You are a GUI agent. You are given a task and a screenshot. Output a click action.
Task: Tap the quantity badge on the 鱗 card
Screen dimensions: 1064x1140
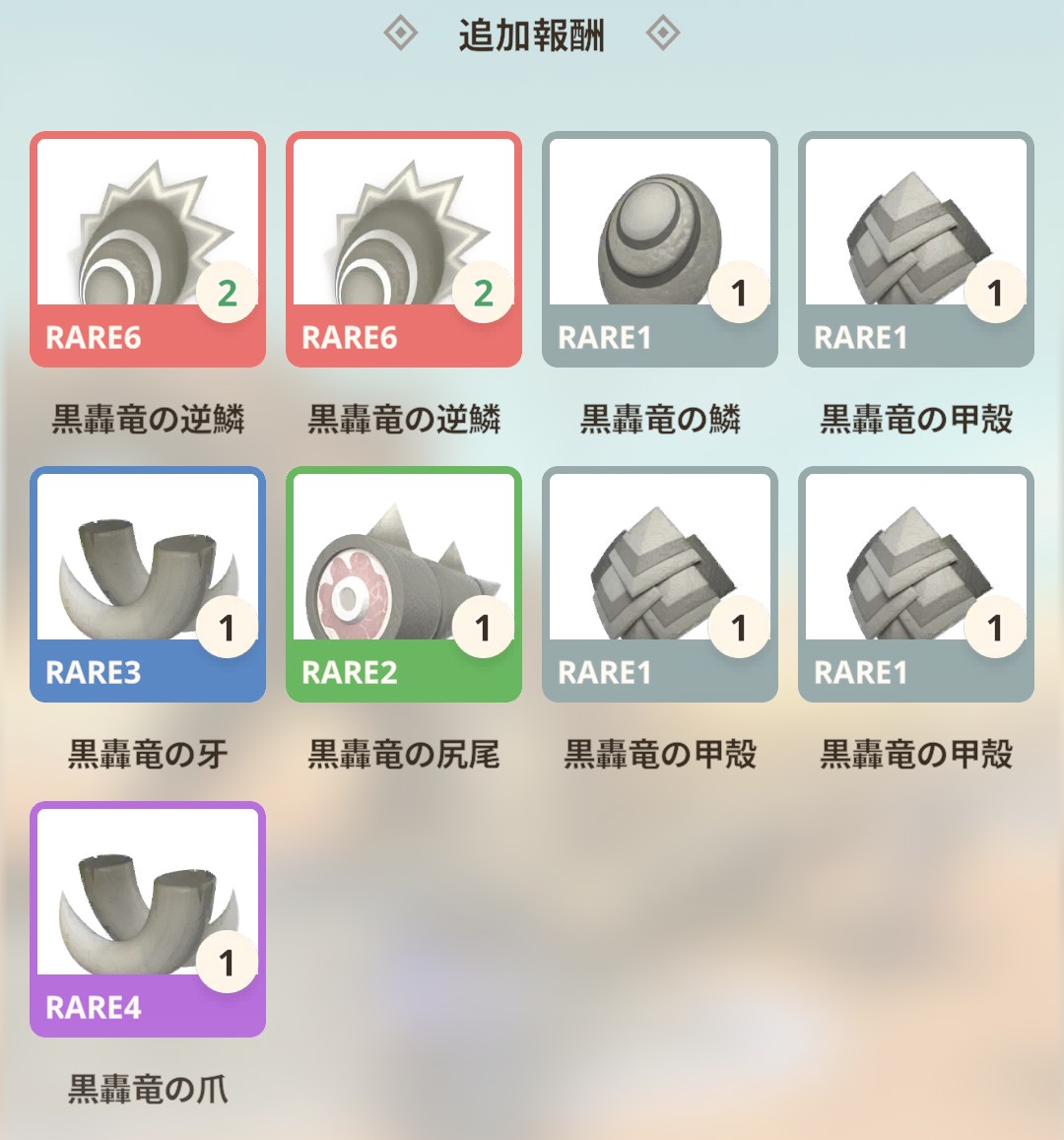click(739, 293)
